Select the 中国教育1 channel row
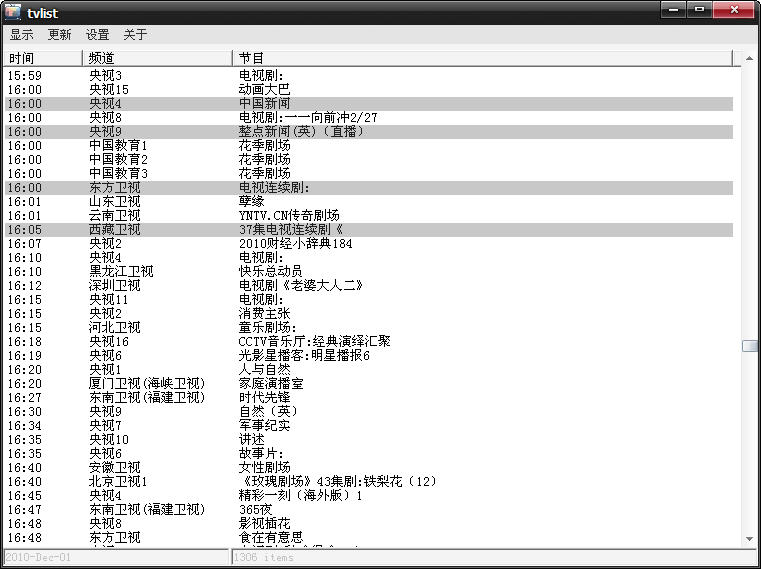Image resolution: width=761 pixels, height=569 pixels. click(369, 146)
